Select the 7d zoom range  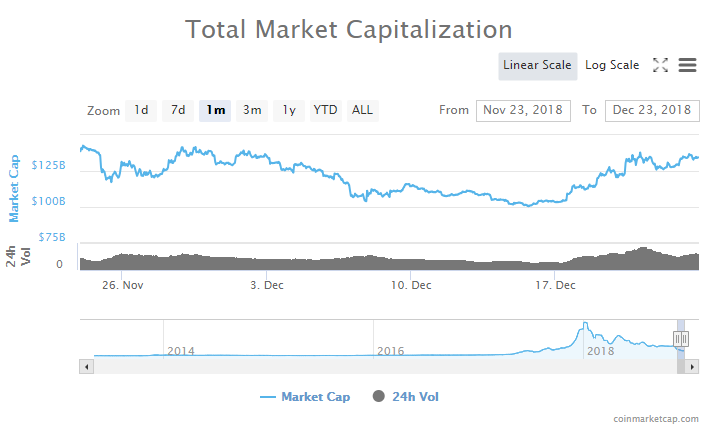177,110
